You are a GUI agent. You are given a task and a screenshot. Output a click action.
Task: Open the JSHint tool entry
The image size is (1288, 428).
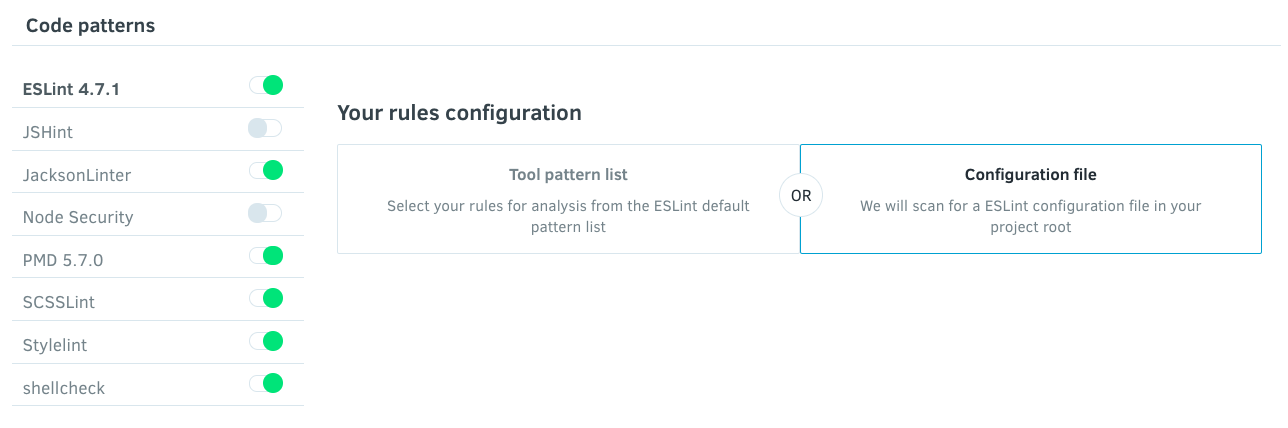48,132
